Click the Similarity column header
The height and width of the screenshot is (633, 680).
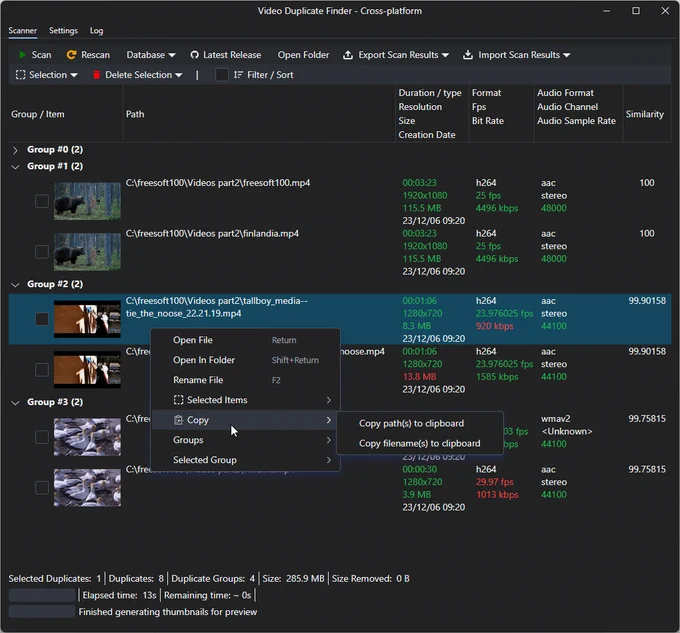(x=644, y=114)
